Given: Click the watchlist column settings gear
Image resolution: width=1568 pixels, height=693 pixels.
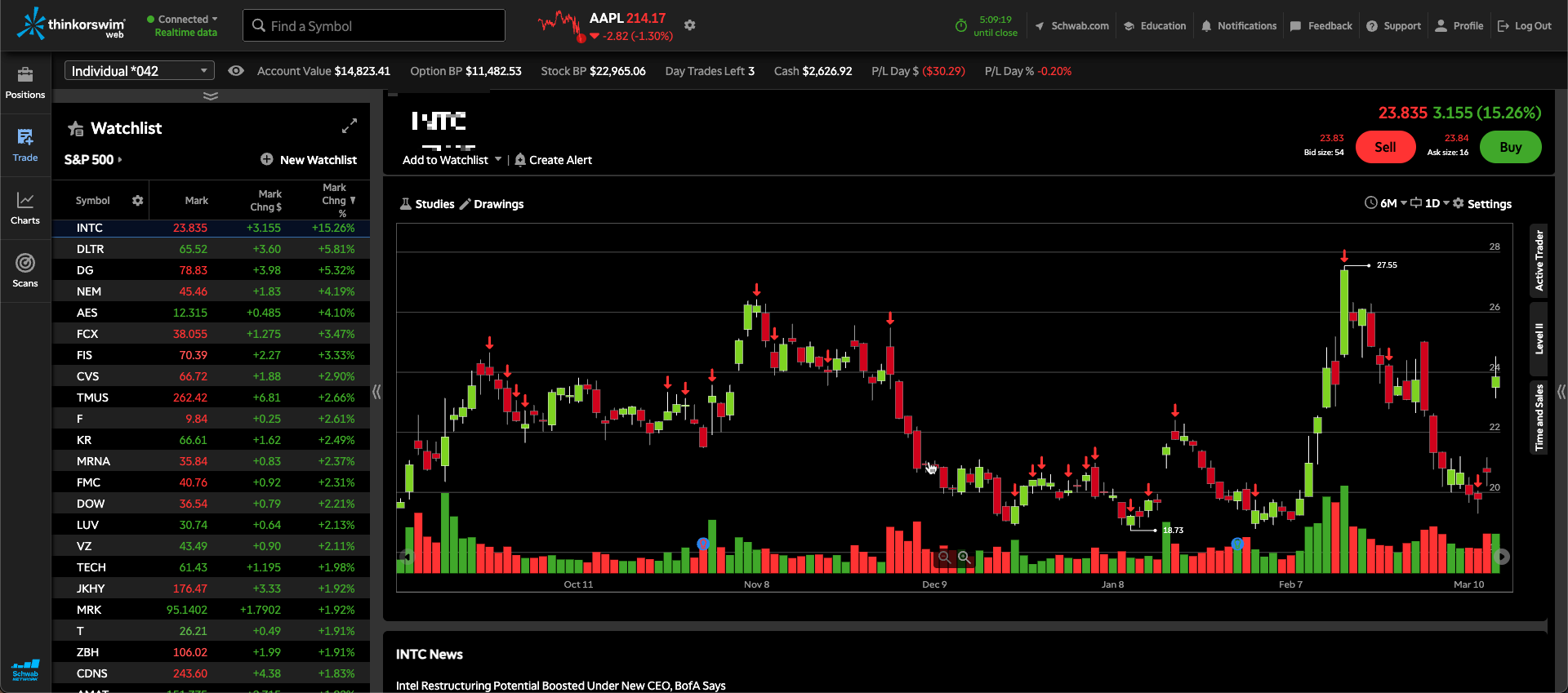Looking at the screenshot, I should [x=137, y=200].
